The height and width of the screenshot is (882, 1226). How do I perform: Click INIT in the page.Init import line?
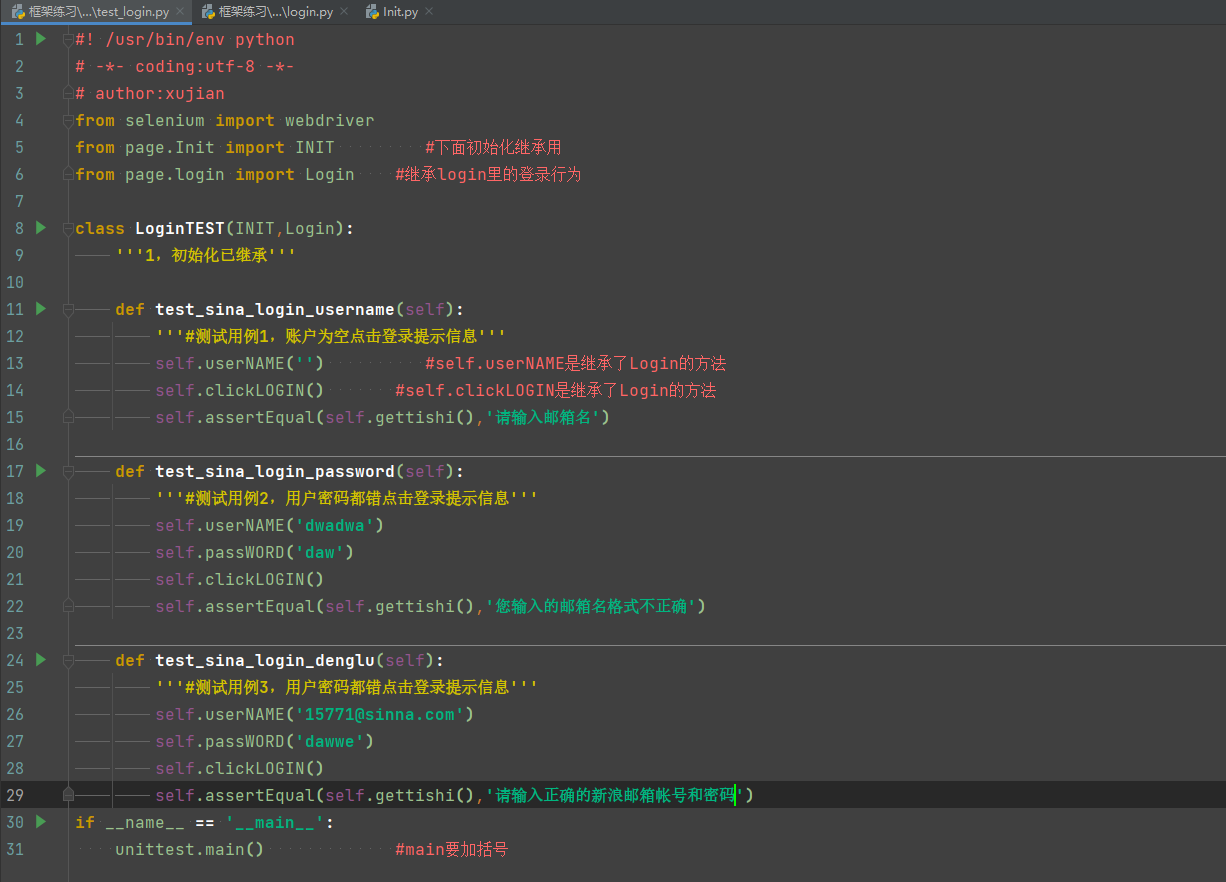(315, 148)
